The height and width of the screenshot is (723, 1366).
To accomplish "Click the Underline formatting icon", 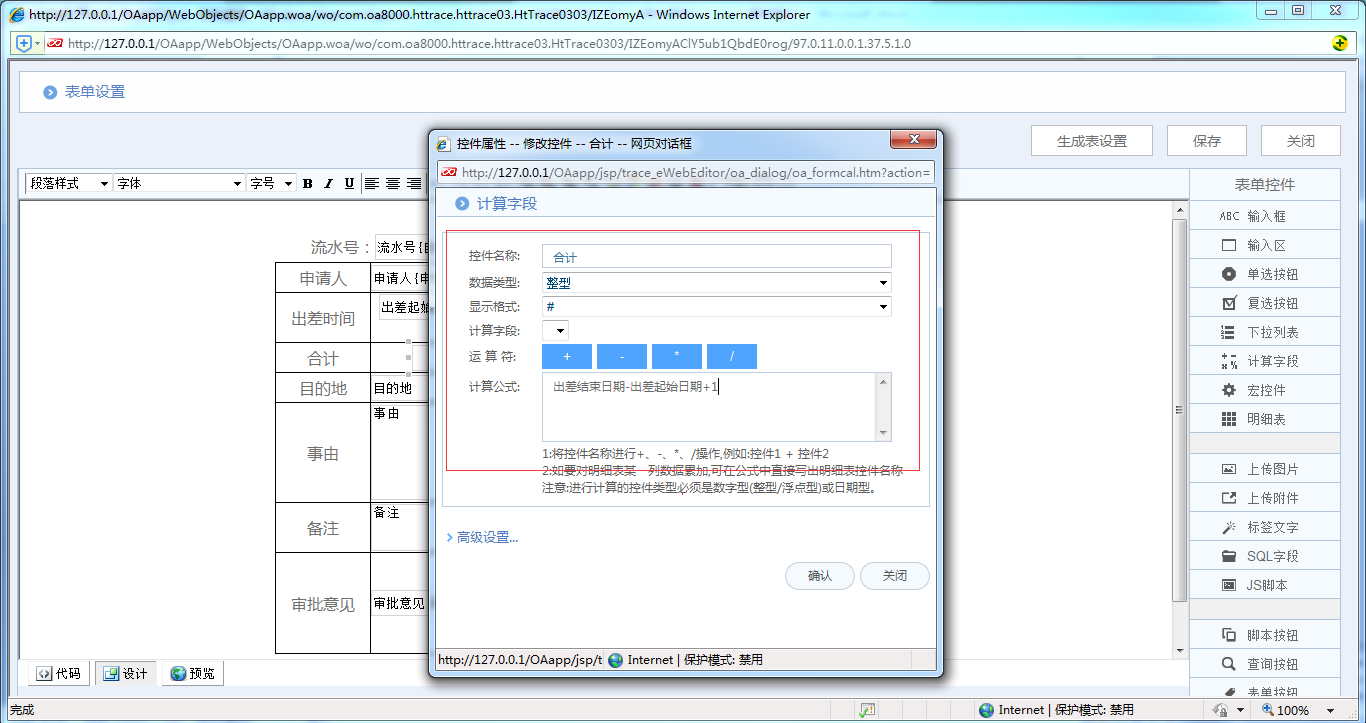I will click(x=349, y=184).
